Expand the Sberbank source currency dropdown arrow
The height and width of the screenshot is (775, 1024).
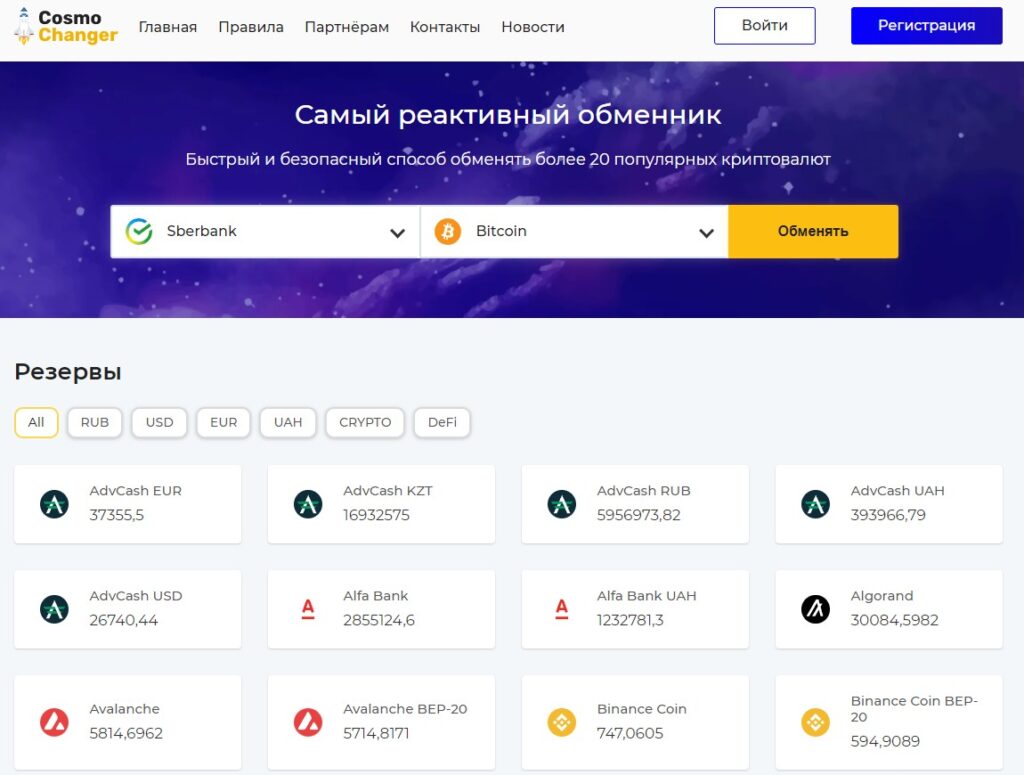(397, 233)
